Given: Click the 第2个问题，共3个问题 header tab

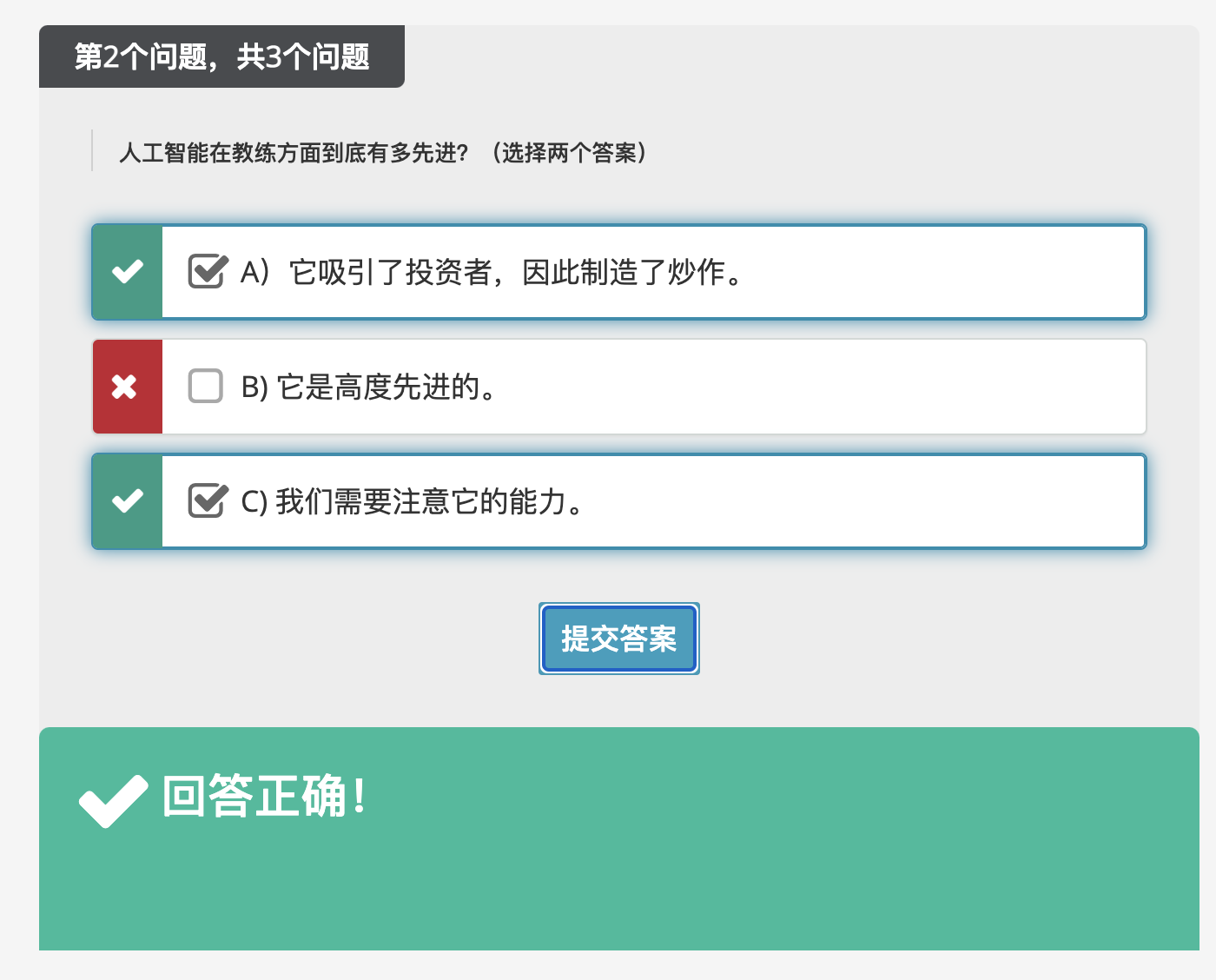Looking at the screenshot, I should pyautogui.click(x=221, y=57).
